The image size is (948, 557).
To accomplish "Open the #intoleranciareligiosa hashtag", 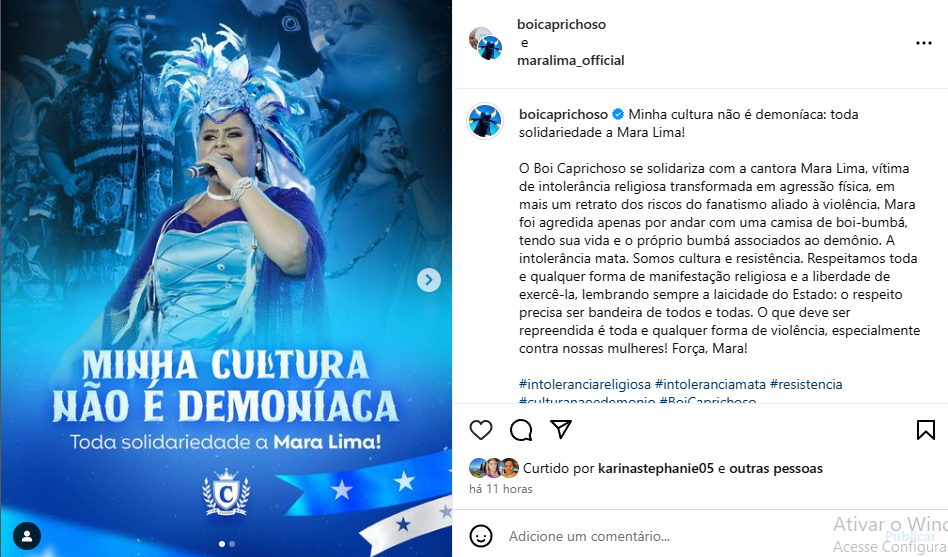I will (585, 384).
